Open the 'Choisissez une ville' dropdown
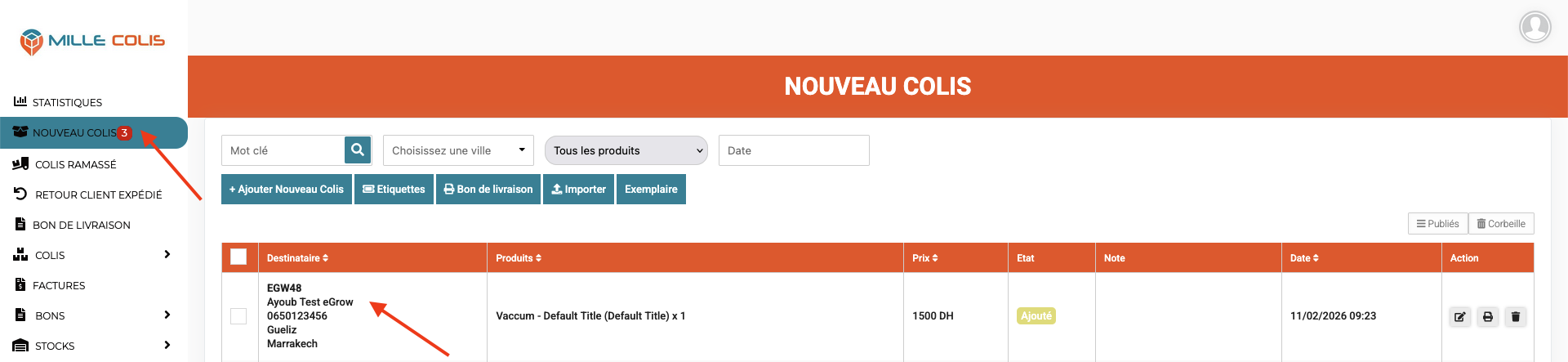1568x362 pixels. pos(458,150)
